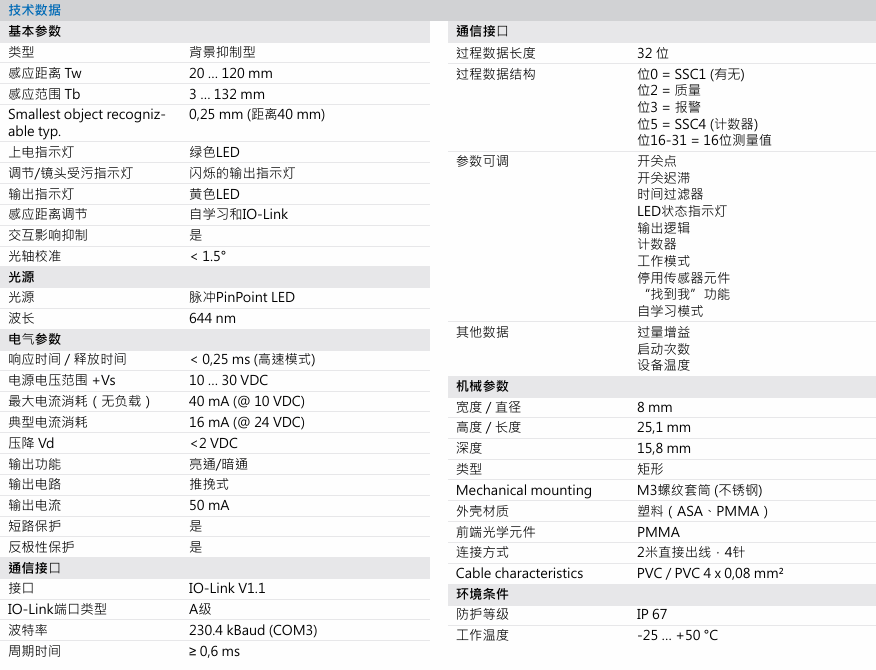876x670 pixels.
Task: Select the '时间过滤器' parameter entry
Action: click(x=670, y=194)
